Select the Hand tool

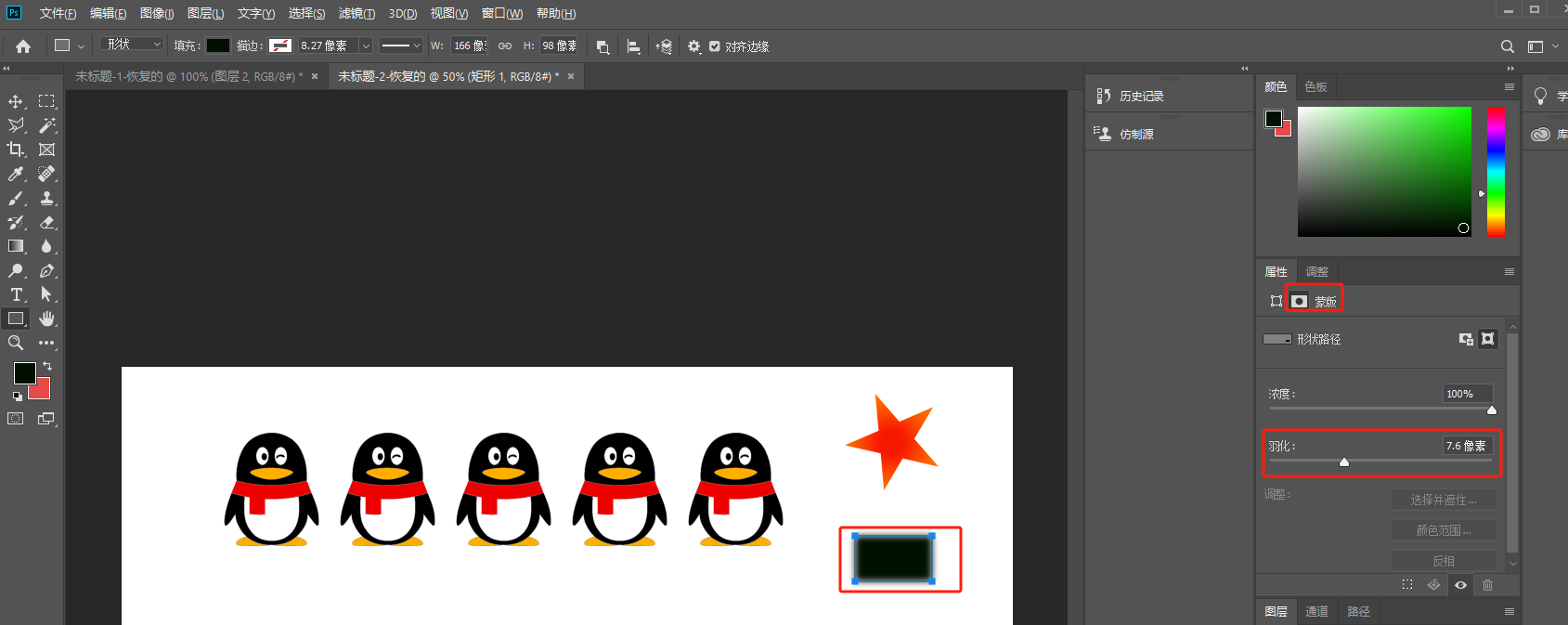(46, 319)
